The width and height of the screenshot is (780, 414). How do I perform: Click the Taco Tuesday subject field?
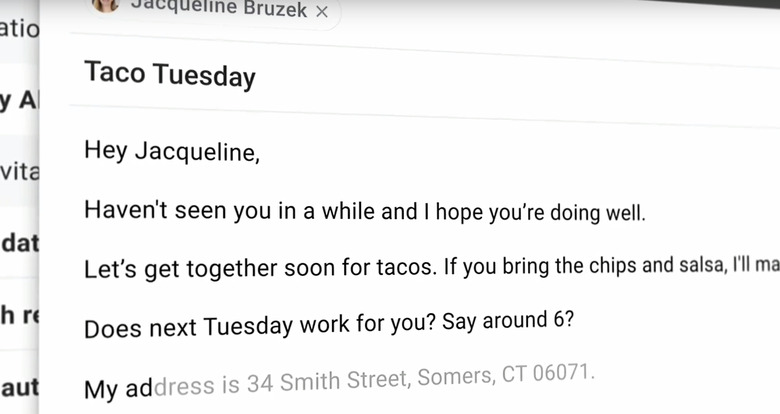(423, 75)
